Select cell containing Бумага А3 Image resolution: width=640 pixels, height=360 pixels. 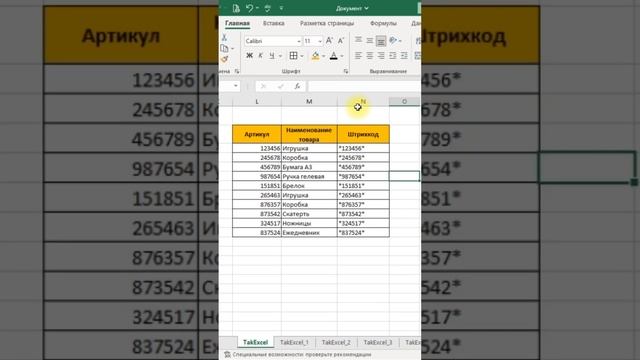coord(309,167)
